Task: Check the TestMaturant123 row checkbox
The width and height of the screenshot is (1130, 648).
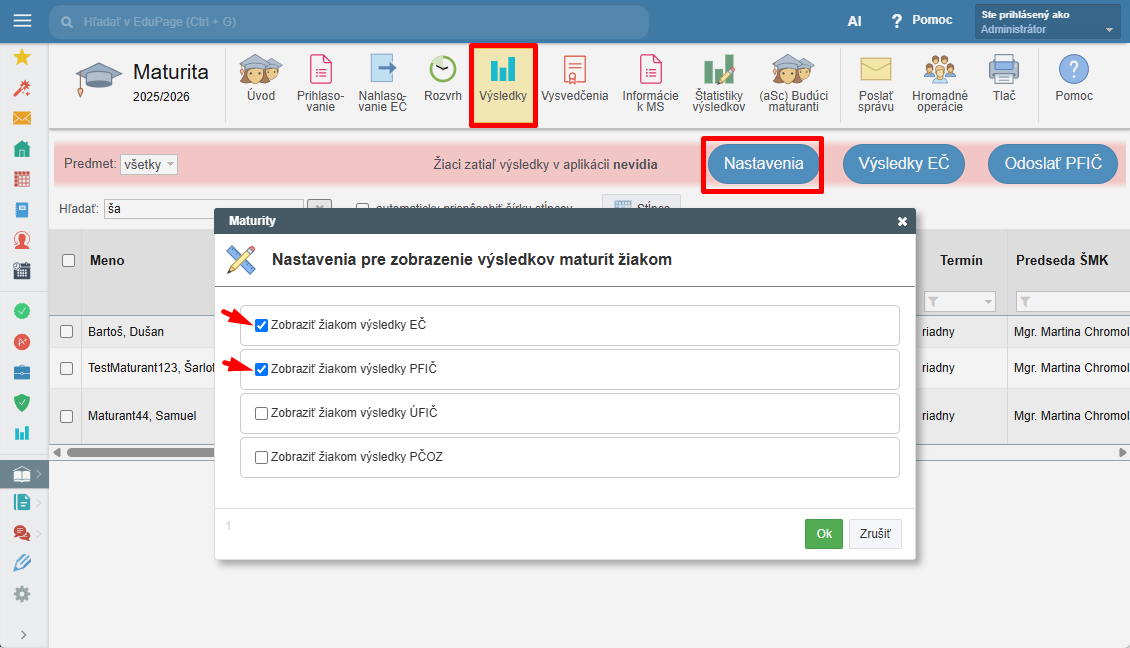Action: click(x=66, y=368)
